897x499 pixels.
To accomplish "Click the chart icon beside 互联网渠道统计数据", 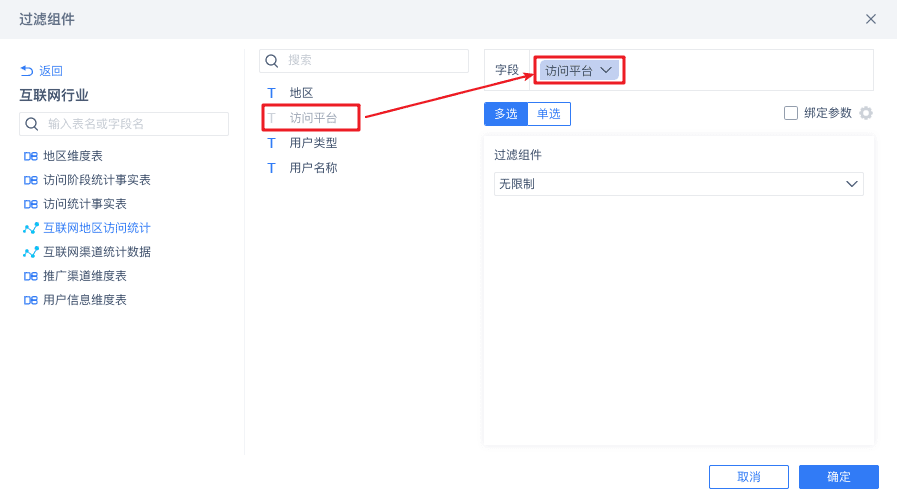I will 31,252.
